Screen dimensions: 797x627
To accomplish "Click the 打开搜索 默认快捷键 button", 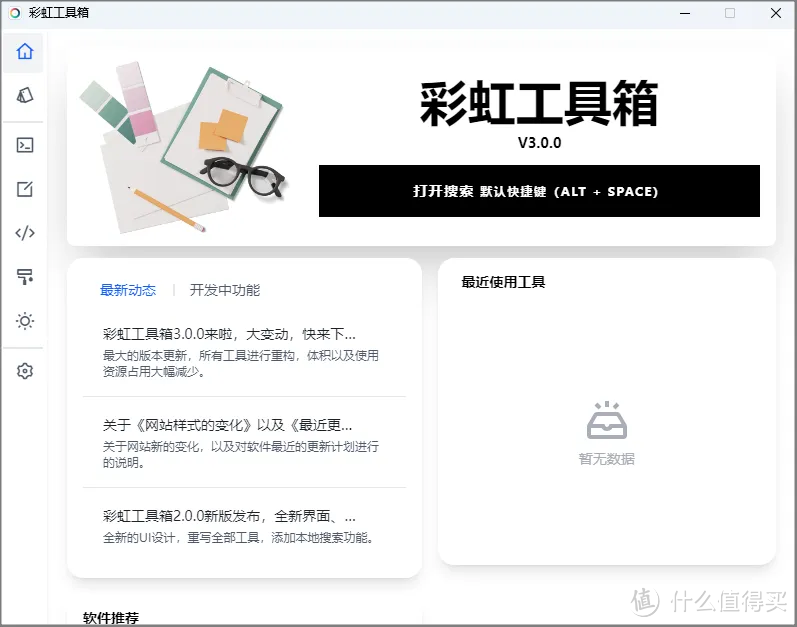I will point(539,191).
